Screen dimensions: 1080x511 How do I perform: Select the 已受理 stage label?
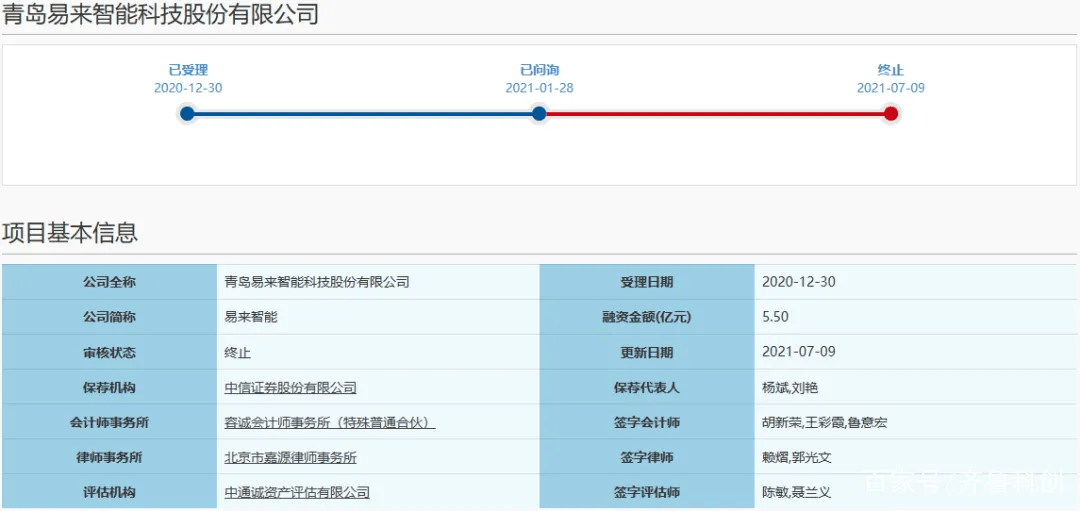pos(188,70)
